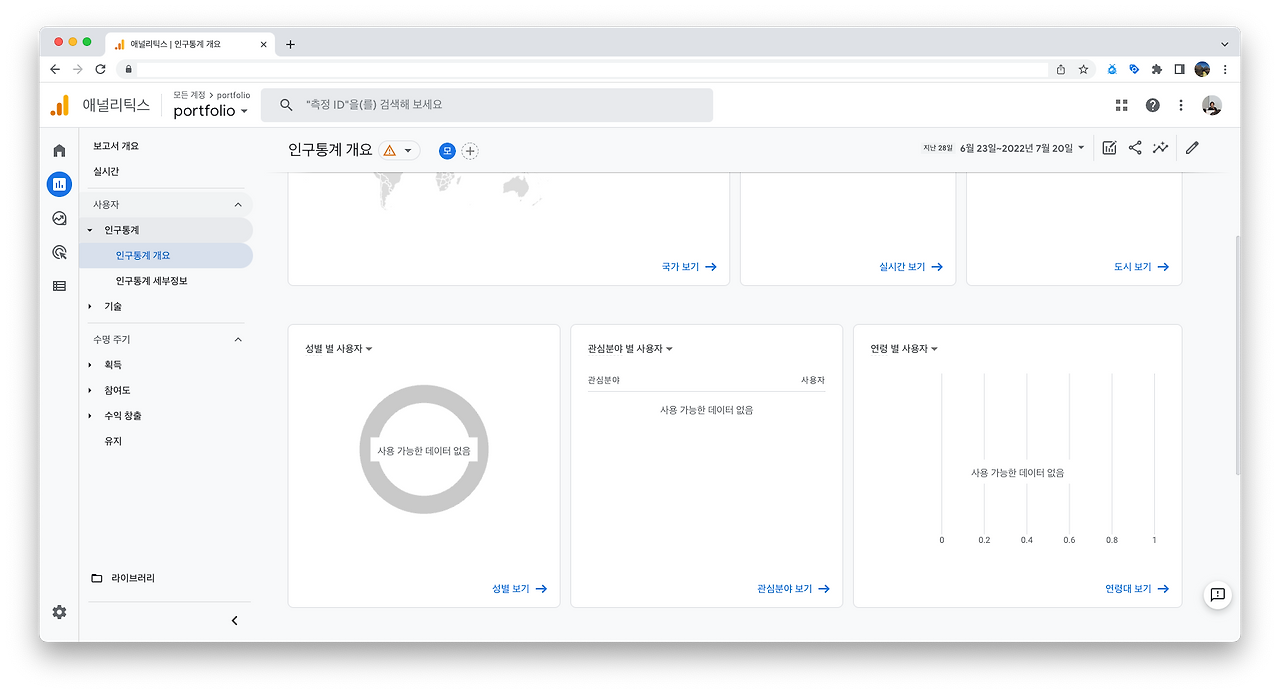
Task: Select the Reports icon in left rail
Action: click(59, 184)
